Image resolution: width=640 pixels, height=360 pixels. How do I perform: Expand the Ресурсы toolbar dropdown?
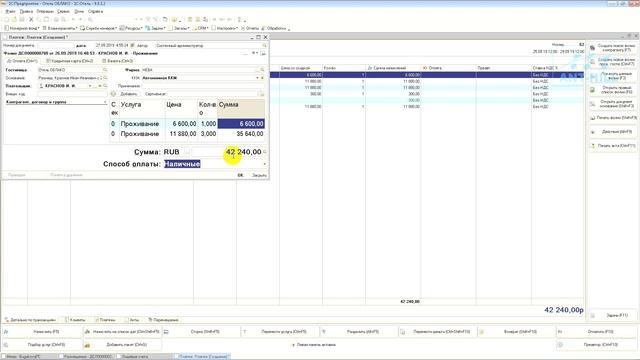coord(131,28)
